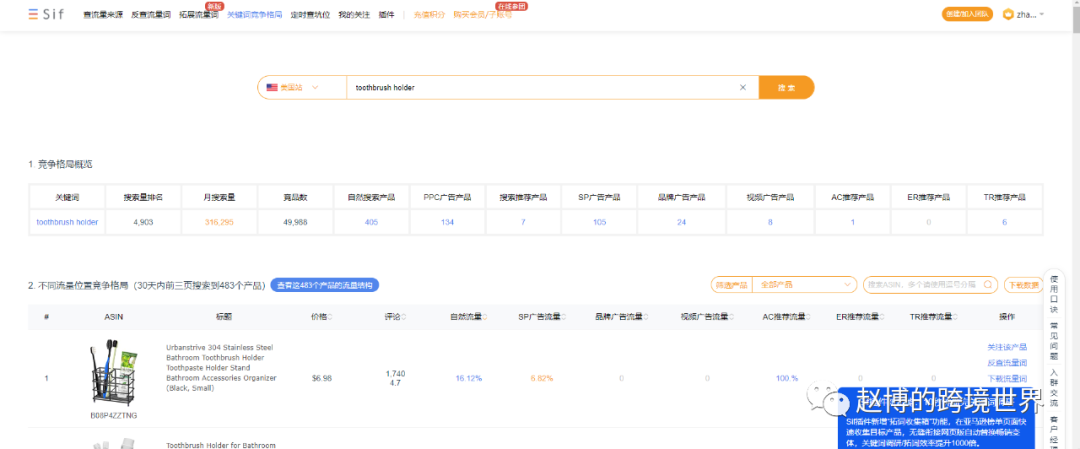
Task: Click AC推荐产品 value 1
Action: click(x=853, y=222)
